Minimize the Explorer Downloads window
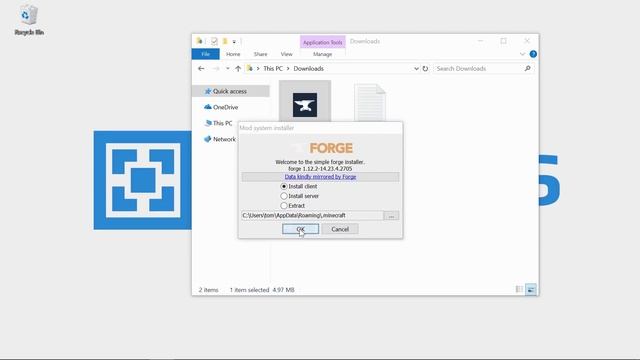 [x=480, y=41]
